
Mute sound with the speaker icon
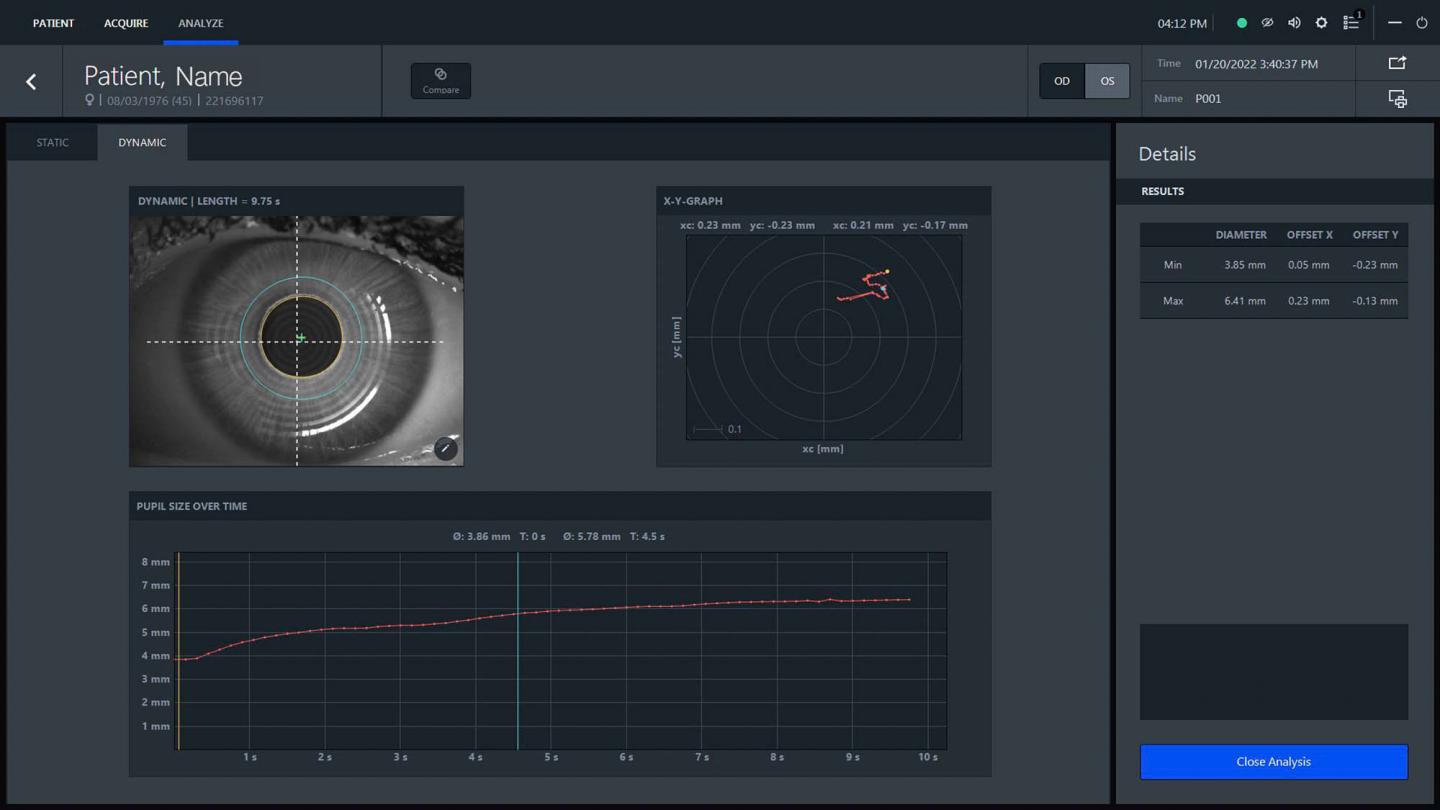click(1294, 23)
